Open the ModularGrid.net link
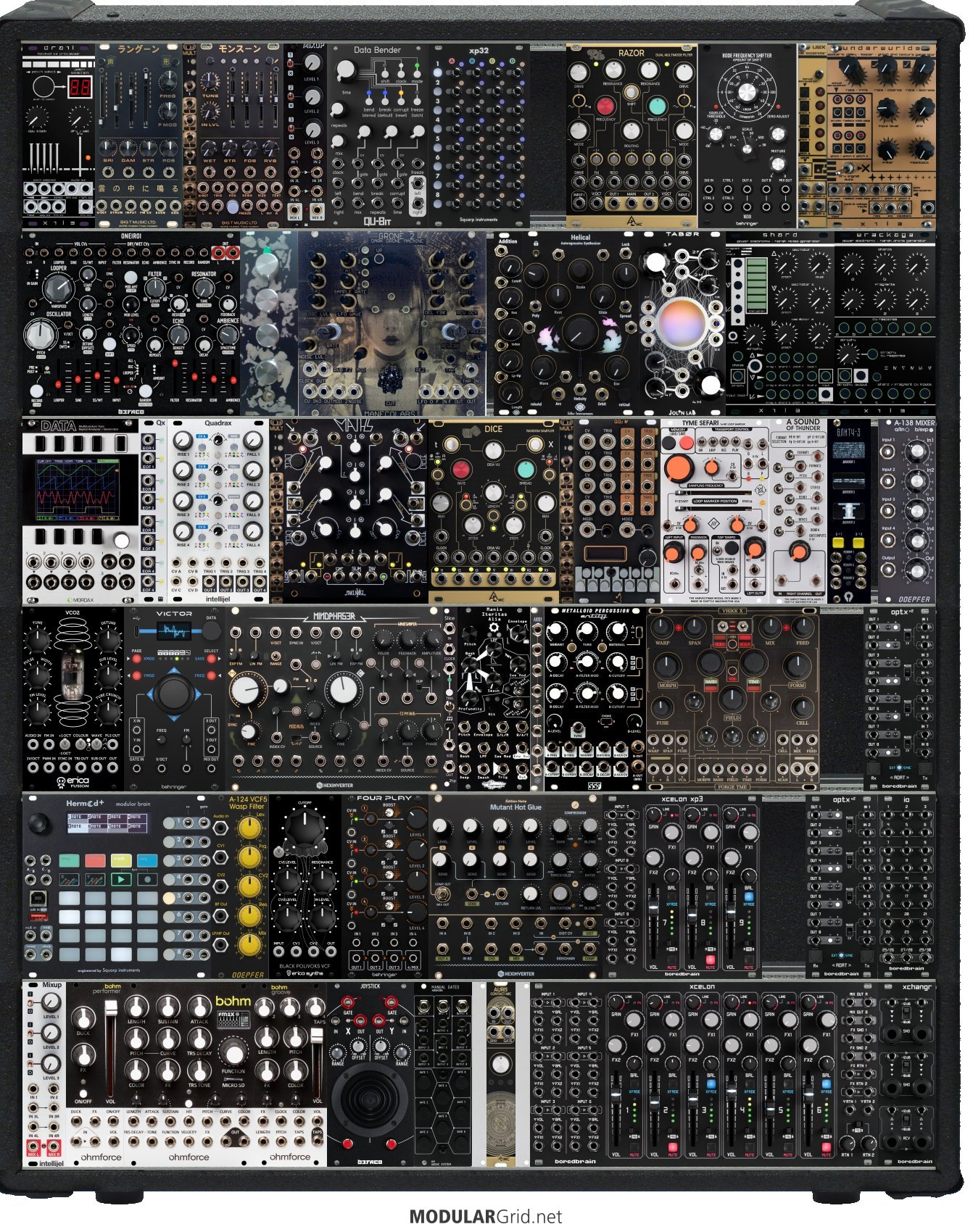This screenshot has height=1232, width=973. click(x=486, y=1217)
